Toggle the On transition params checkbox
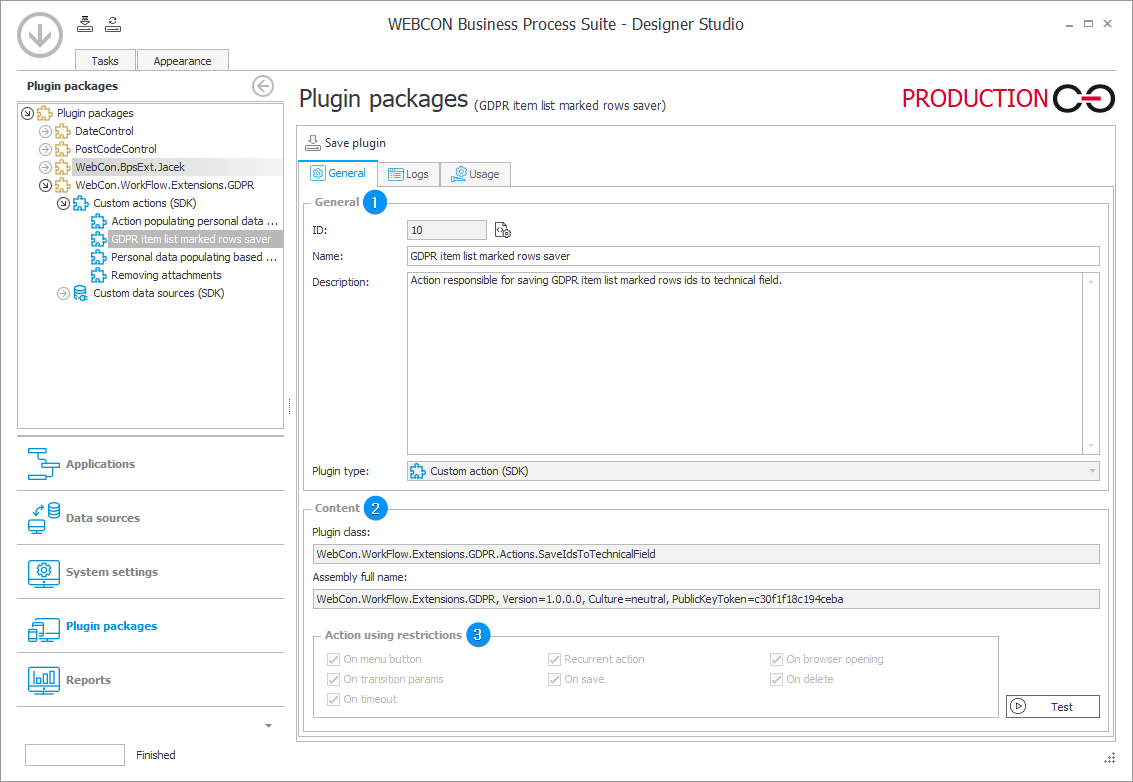The height and width of the screenshot is (782, 1133). (333, 679)
